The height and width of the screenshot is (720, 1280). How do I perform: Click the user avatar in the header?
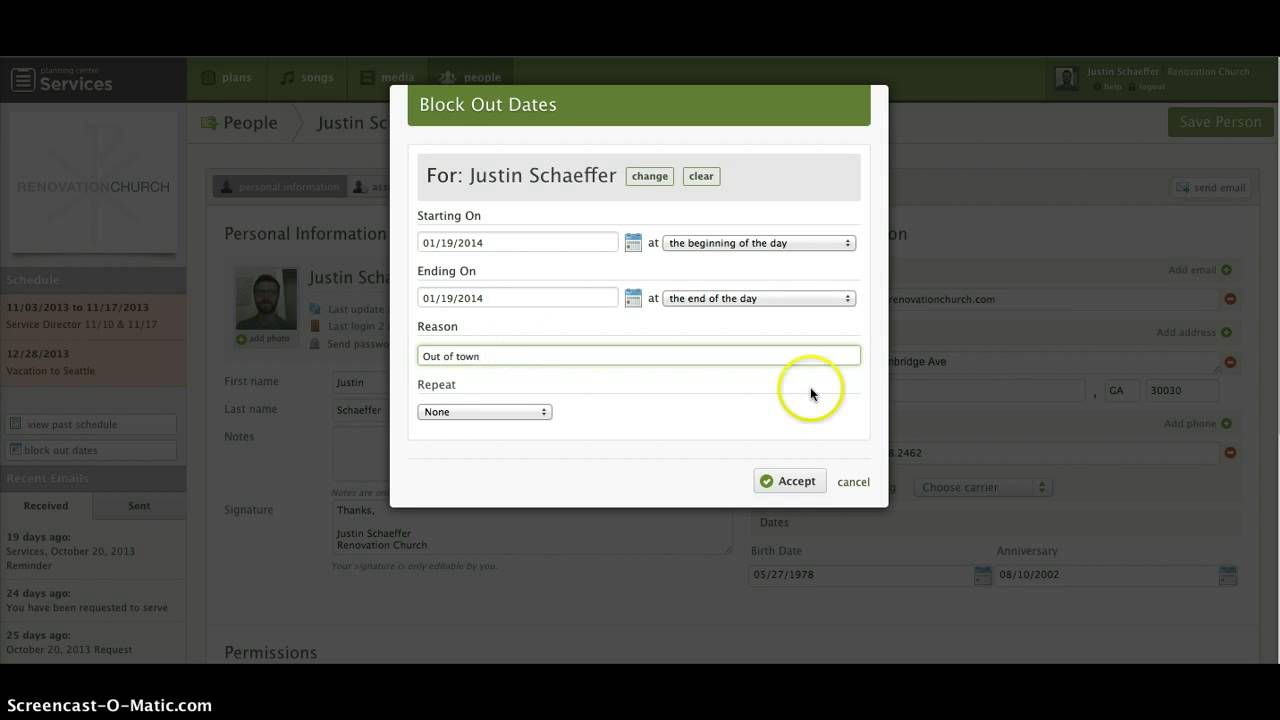click(1066, 79)
